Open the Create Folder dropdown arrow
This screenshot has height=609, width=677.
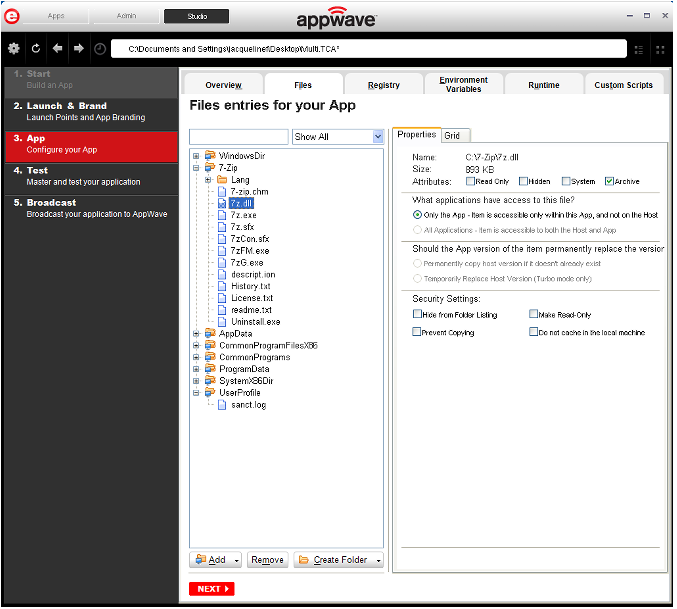379,561
